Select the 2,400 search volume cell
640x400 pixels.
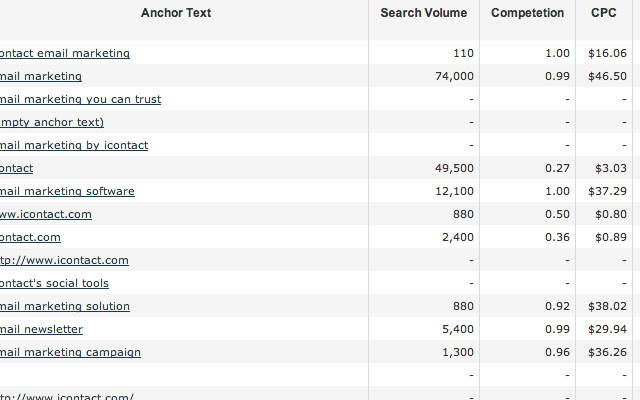click(x=458, y=237)
